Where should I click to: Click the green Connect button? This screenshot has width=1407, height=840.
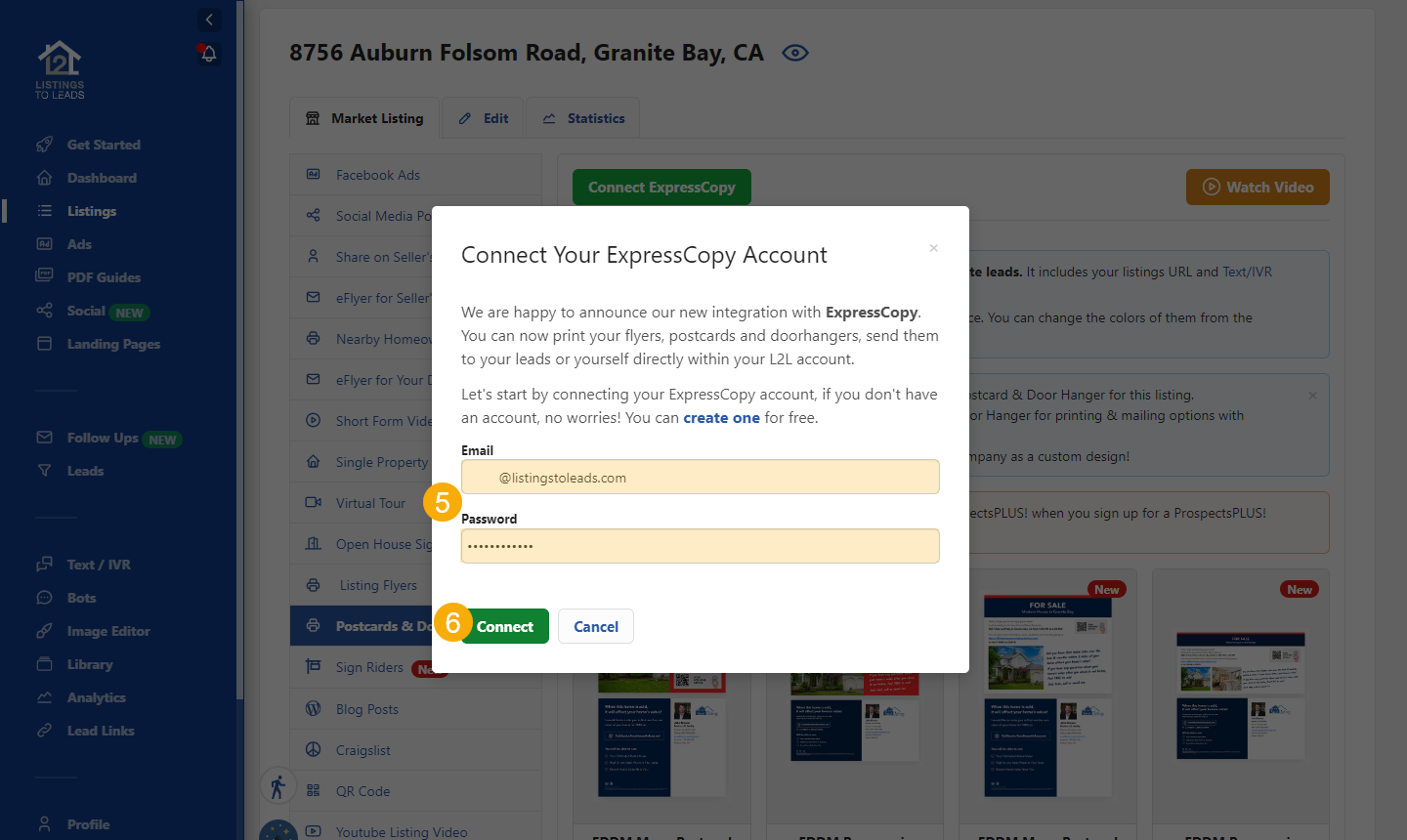[x=504, y=626]
